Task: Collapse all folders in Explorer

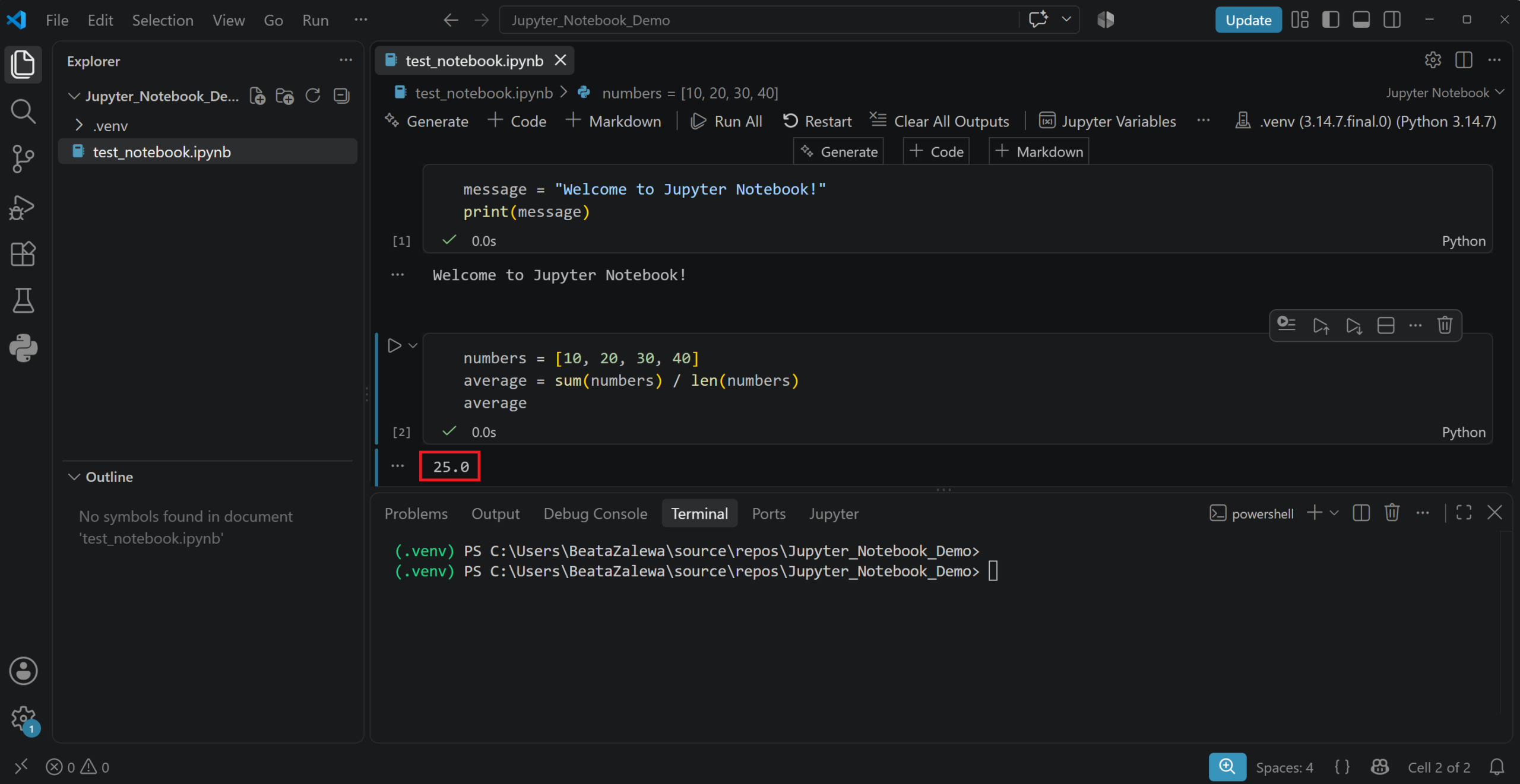Action: [341, 96]
